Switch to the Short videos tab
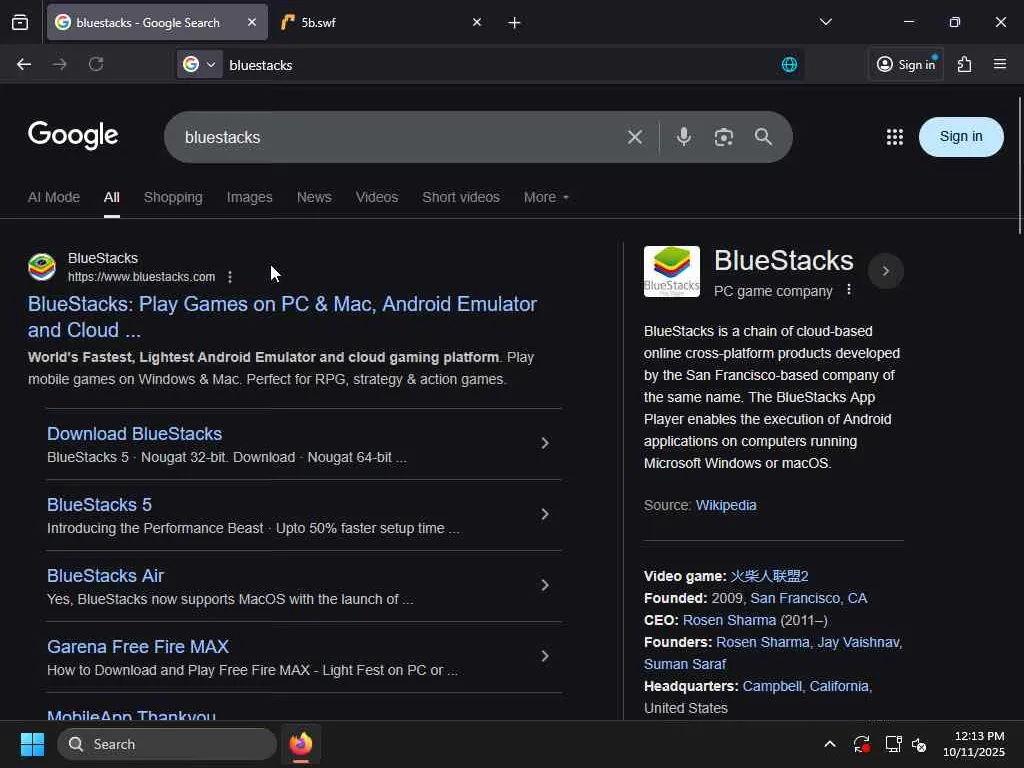The width and height of the screenshot is (1024, 768). pyautogui.click(x=461, y=197)
